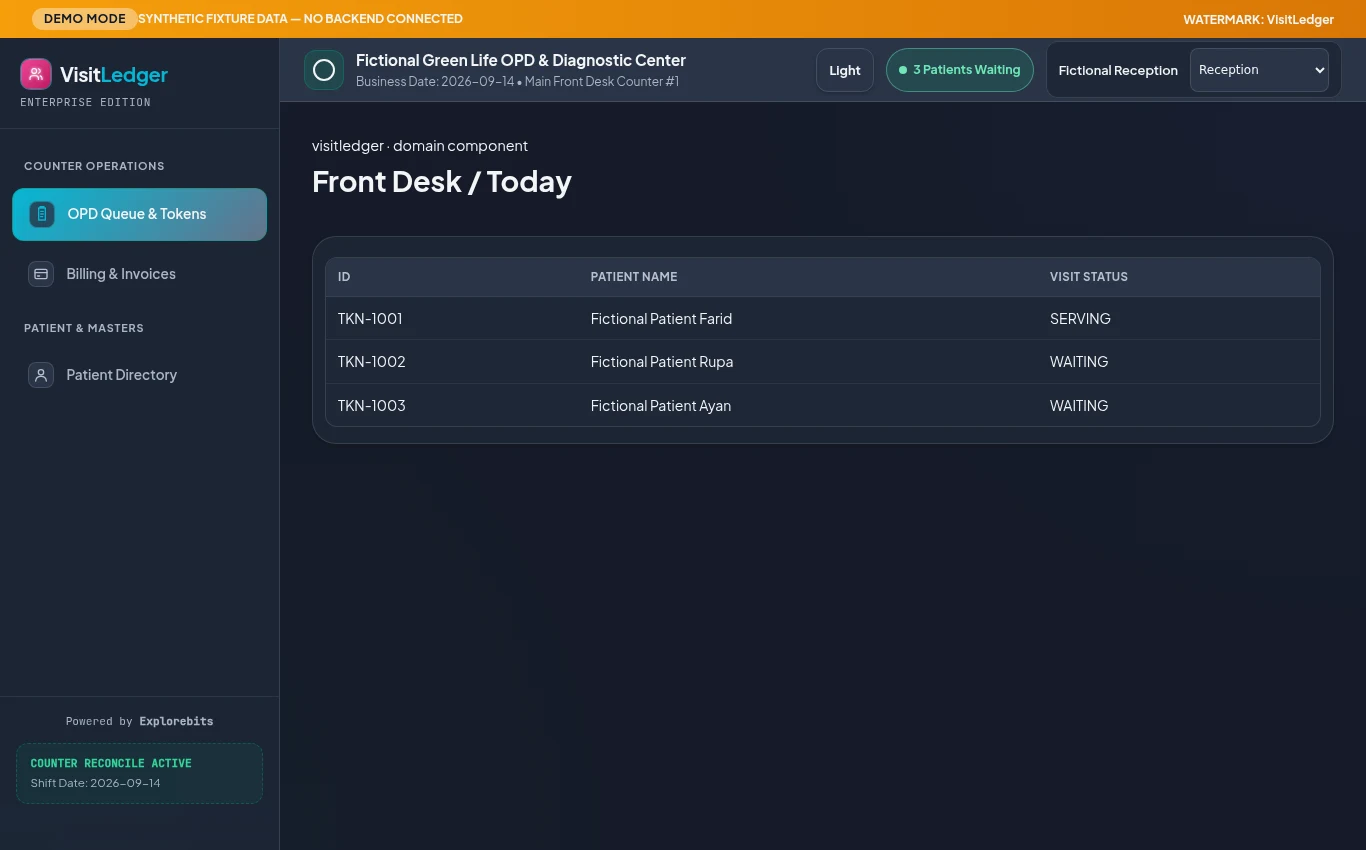Open Billing & Invoices page
Screen dimensions: 1366x850
139,274
